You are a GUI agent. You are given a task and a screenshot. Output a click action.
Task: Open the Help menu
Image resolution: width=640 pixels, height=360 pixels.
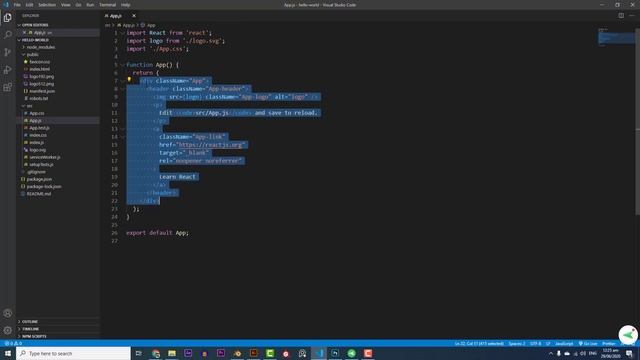pyautogui.click(x=125, y=5)
